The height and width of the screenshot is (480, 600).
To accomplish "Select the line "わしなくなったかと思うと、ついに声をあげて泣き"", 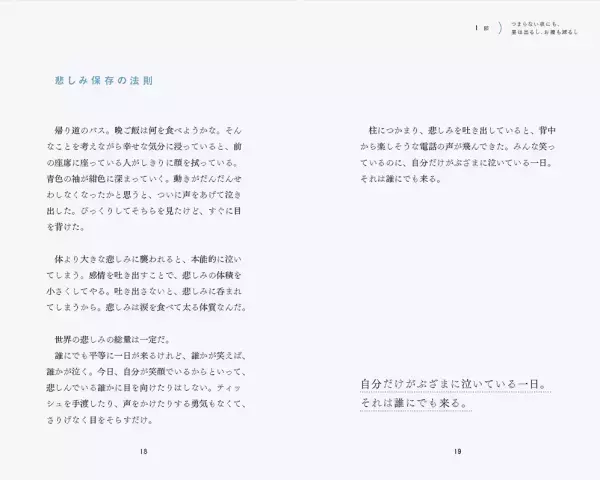I will pos(144,195).
